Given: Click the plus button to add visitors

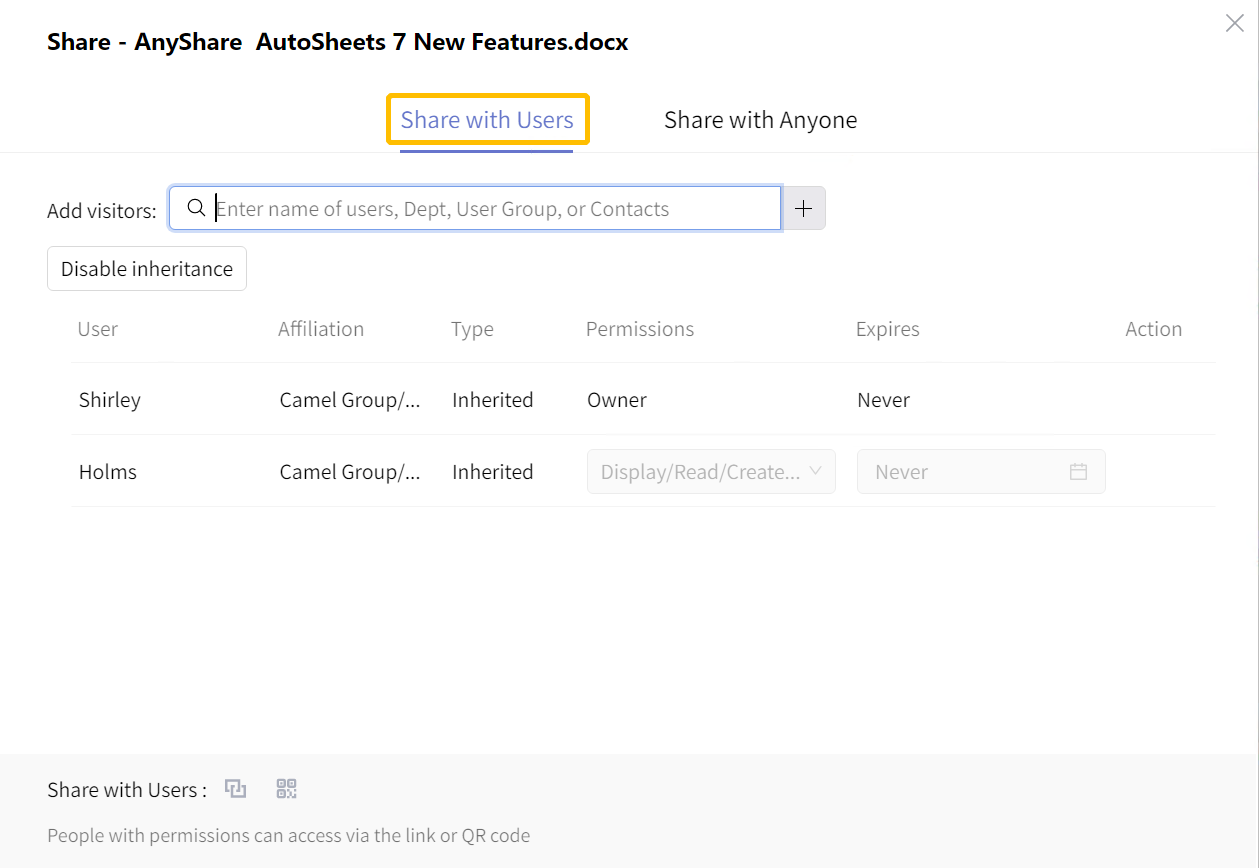Looking at the screenshot, I should point(803,208).
